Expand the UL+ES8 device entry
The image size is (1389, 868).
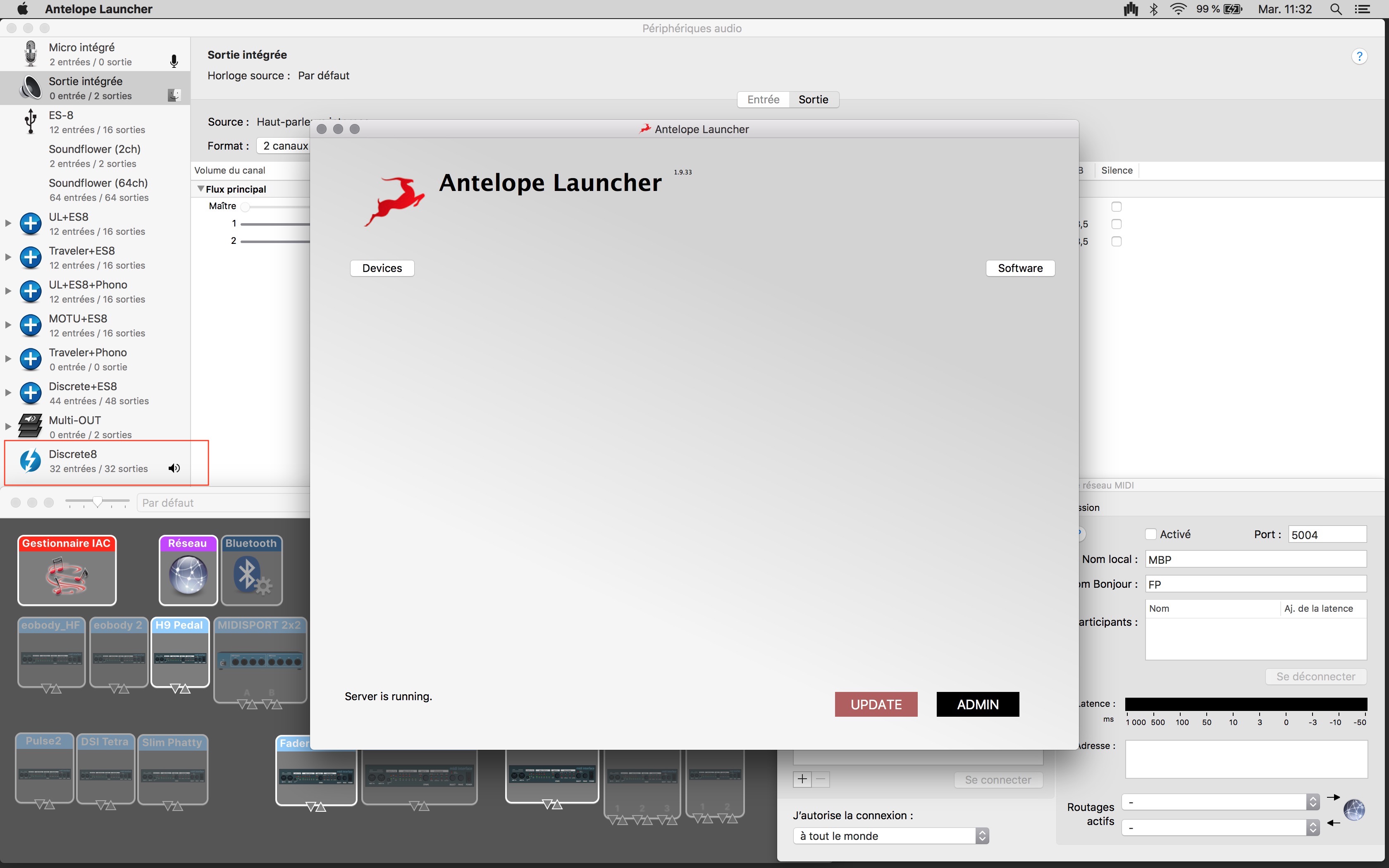(x=7, y=223)
